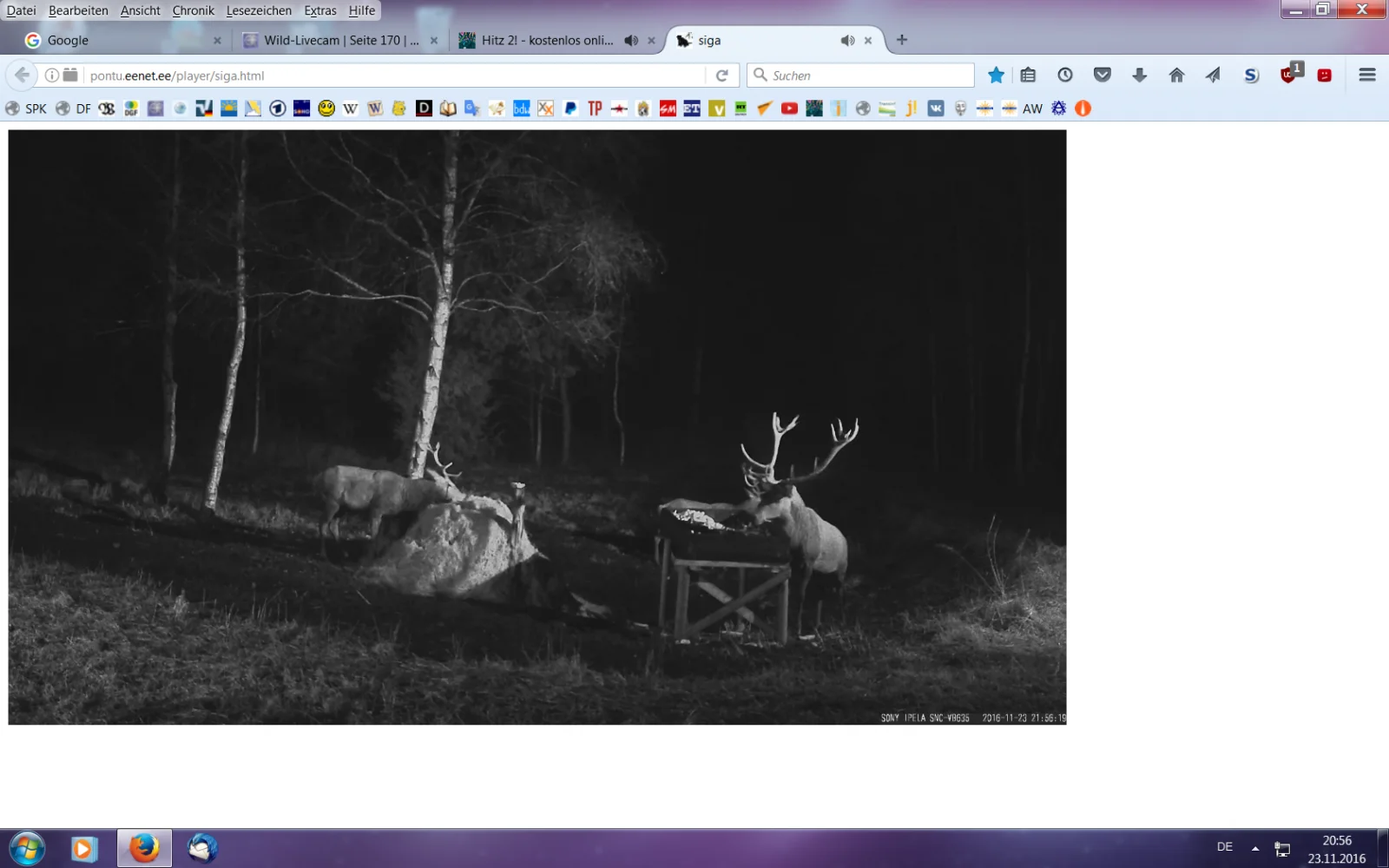Image resolution: width=1389 pixels, height=868 pixels.
Task: Open the Pocket list icon
Action: (x=1103, y=76)
